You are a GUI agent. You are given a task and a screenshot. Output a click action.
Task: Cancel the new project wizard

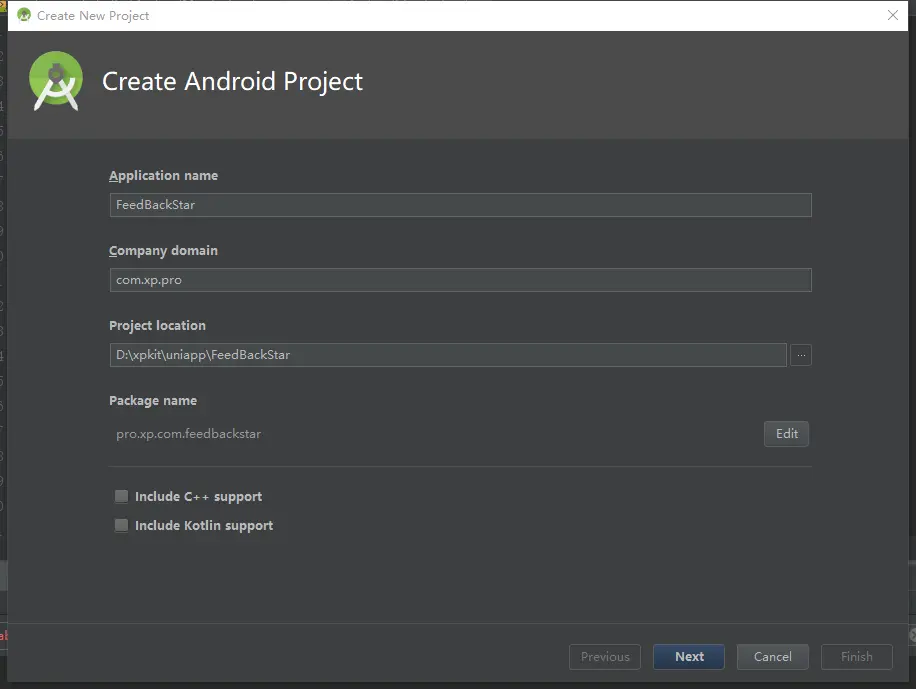pyautogui.click(x=772, y=657)
